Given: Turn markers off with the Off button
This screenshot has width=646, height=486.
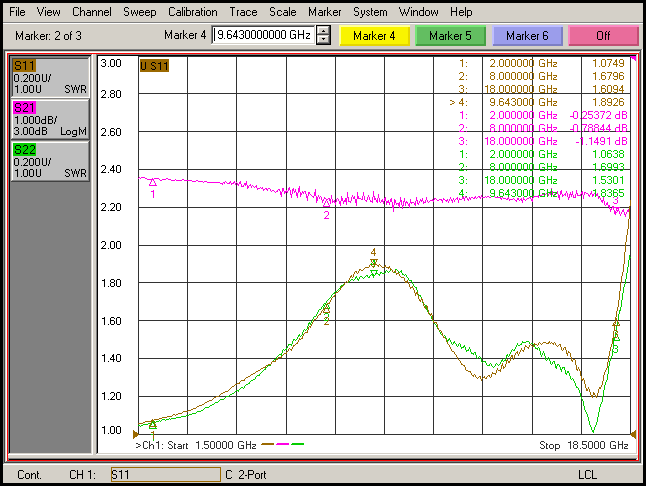Looking at the screenshot, I should click(603, 36).
